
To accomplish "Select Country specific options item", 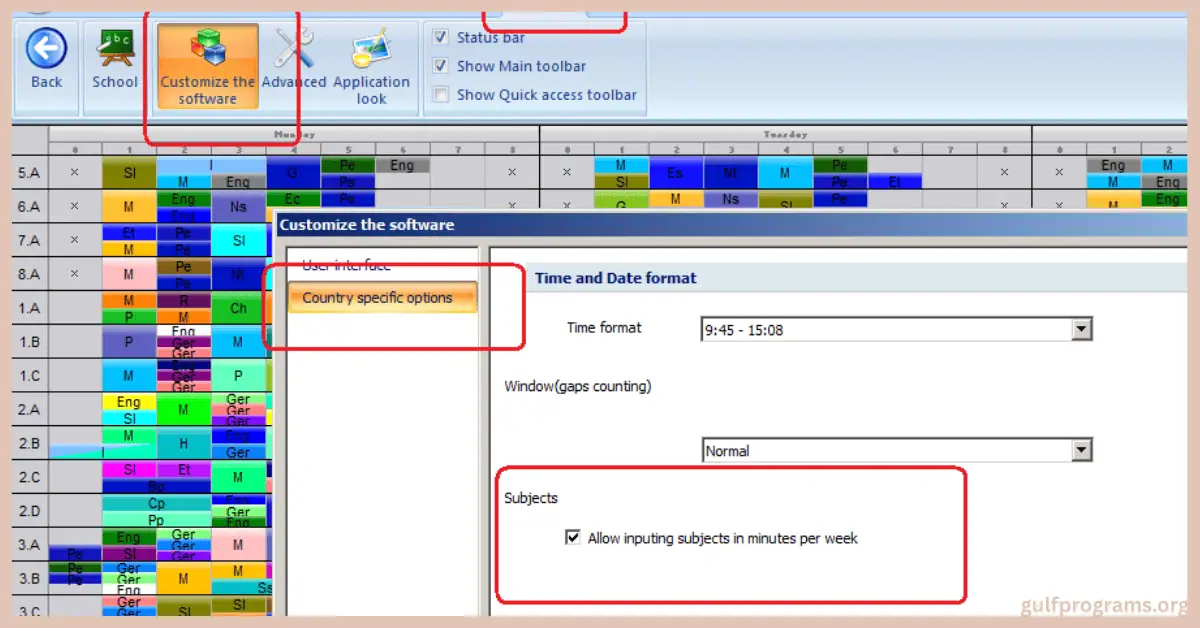I will 377,298.
